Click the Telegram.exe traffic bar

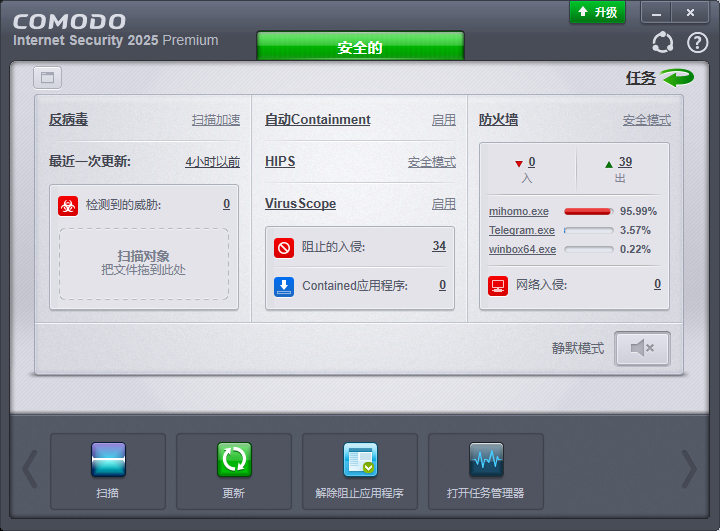pyautogui.click(x=589, y=230)
